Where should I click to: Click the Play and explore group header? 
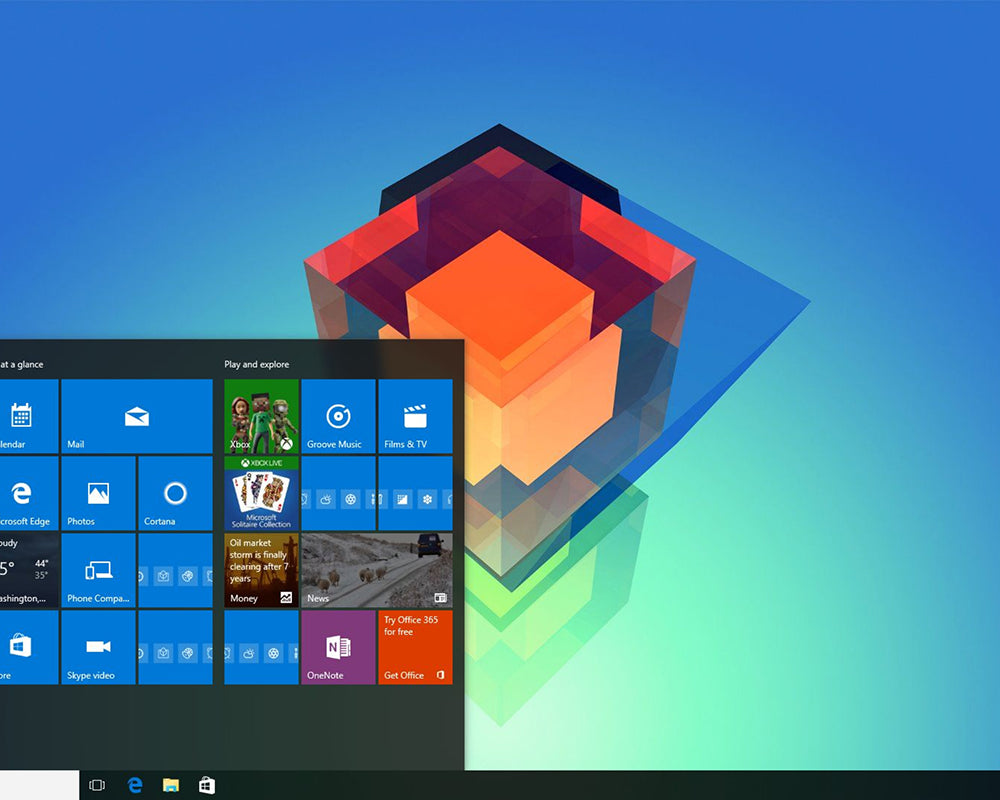tap(256, 365)
